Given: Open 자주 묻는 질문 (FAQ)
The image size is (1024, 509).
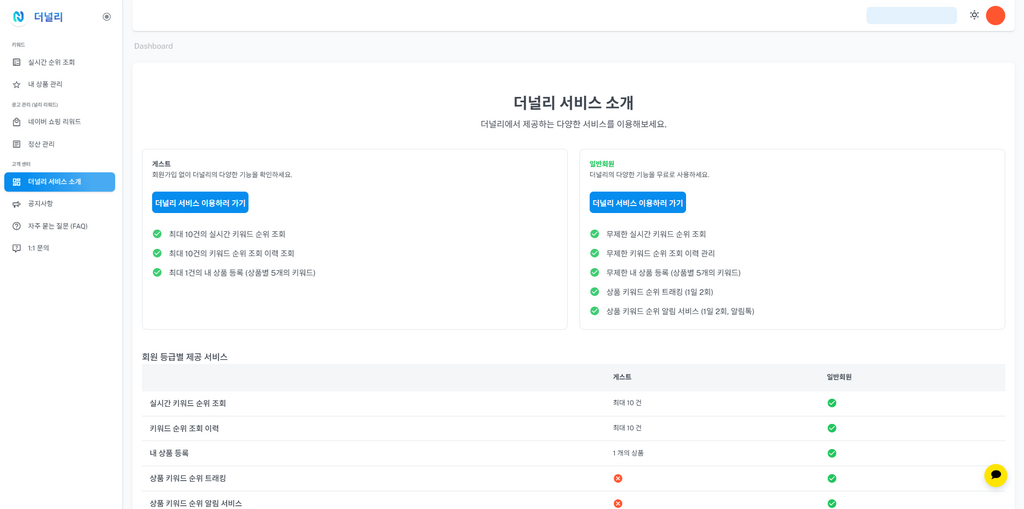Looking at the screenshot, I should (59, 226).
